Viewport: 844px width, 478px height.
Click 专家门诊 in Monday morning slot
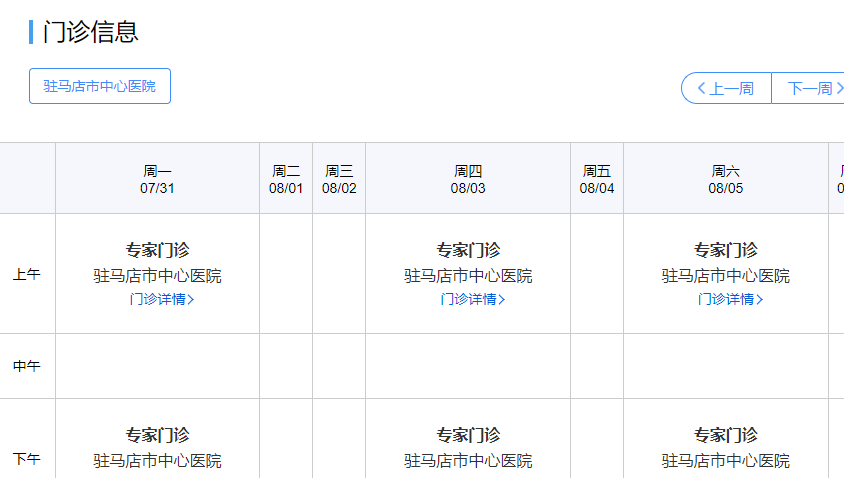point(157,250)
